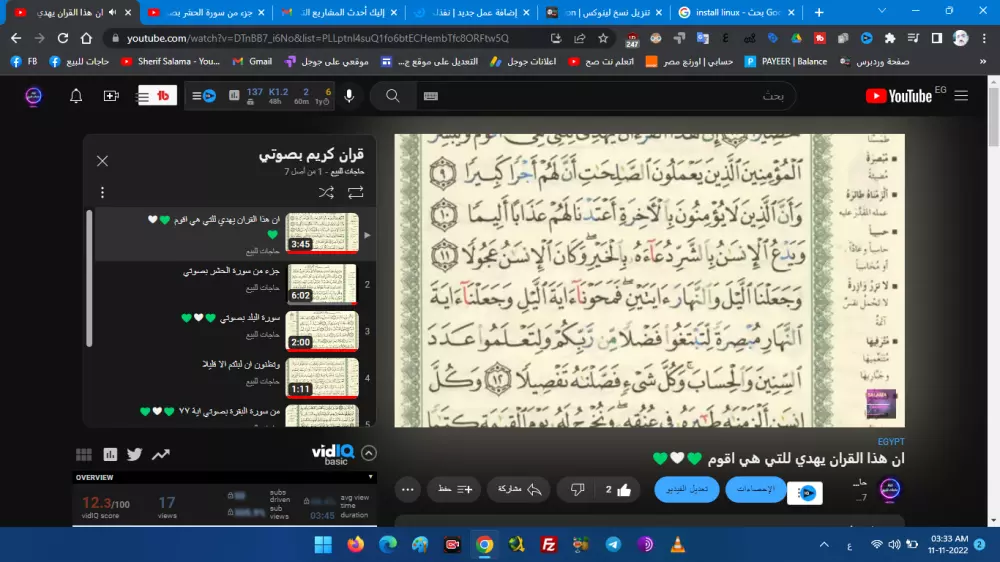
Task: Play playlist video with duration 3:45
Action: click(x=322, y=233)
